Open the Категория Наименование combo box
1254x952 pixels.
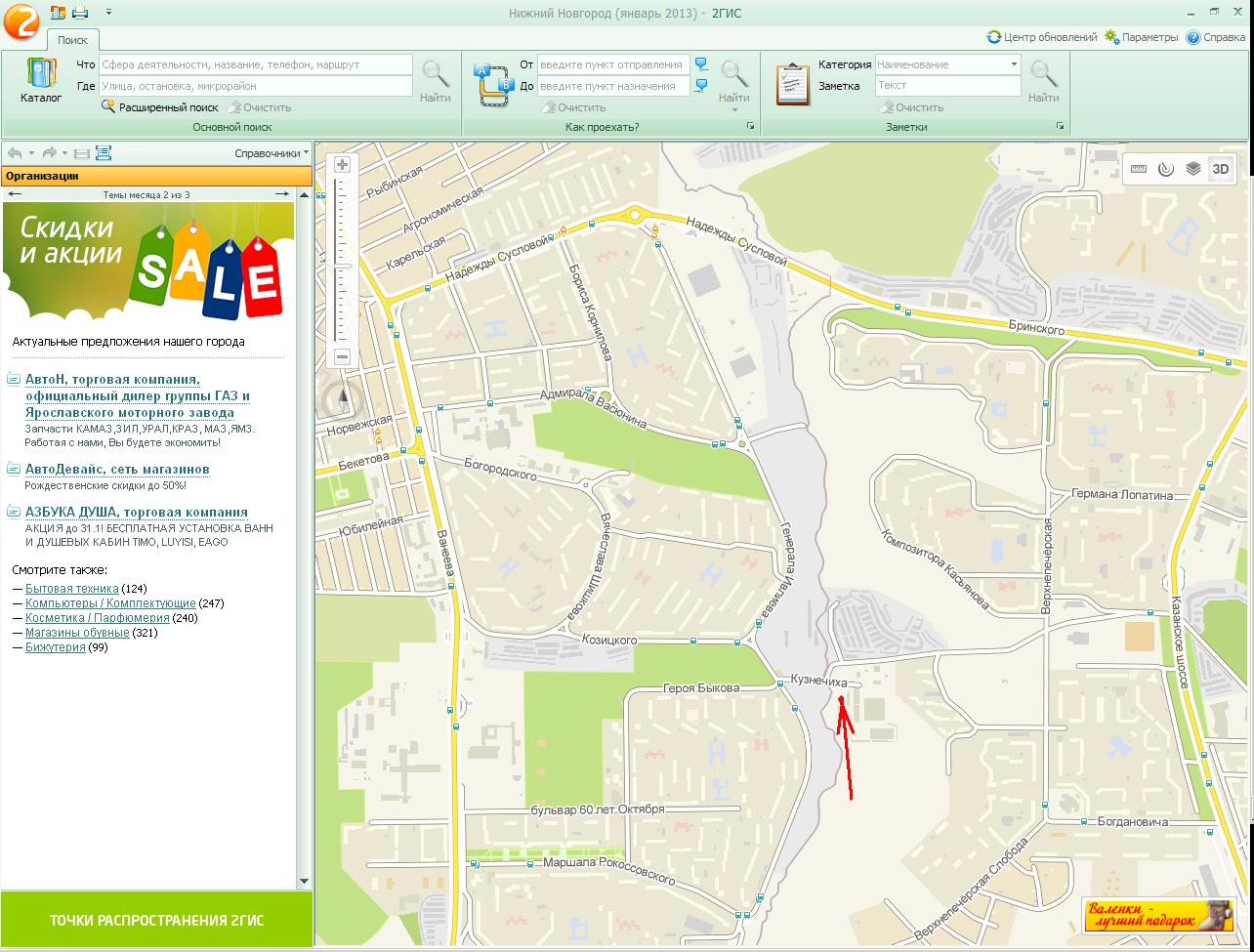(x=948, y=64)
